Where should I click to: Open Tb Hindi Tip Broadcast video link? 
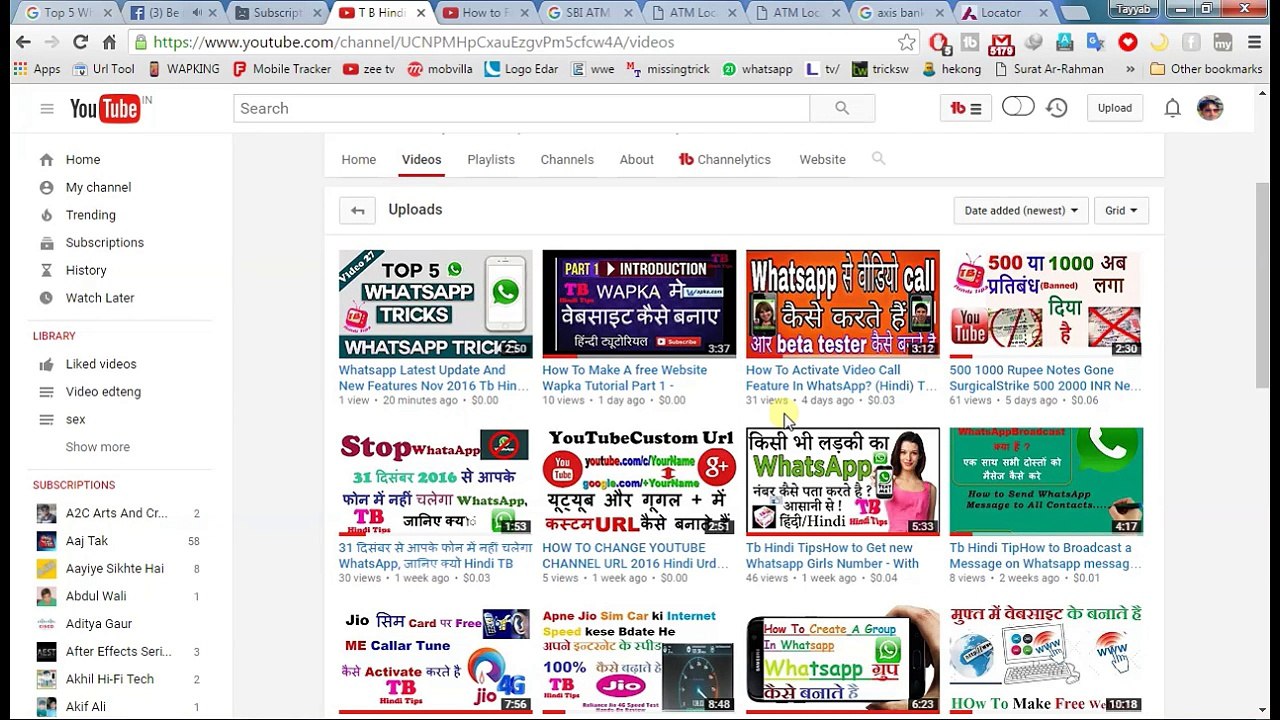(1045, 556)
